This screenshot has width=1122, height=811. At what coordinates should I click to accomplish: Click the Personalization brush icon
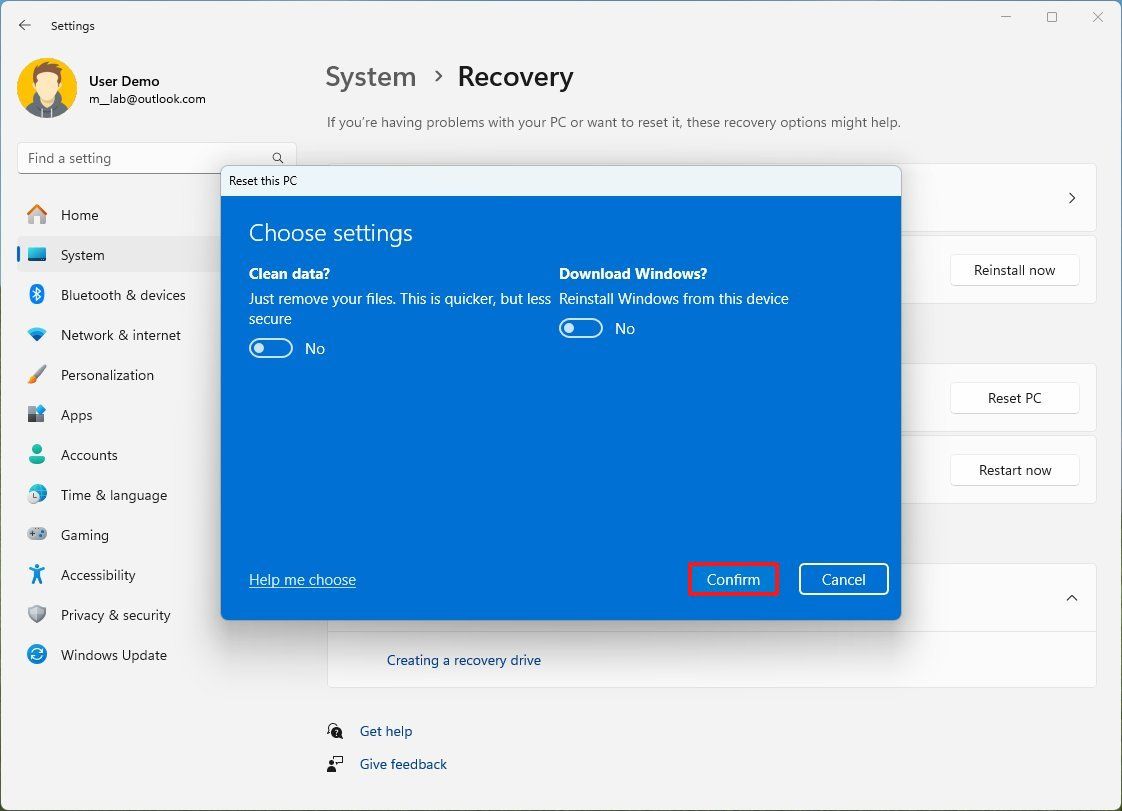37,375
